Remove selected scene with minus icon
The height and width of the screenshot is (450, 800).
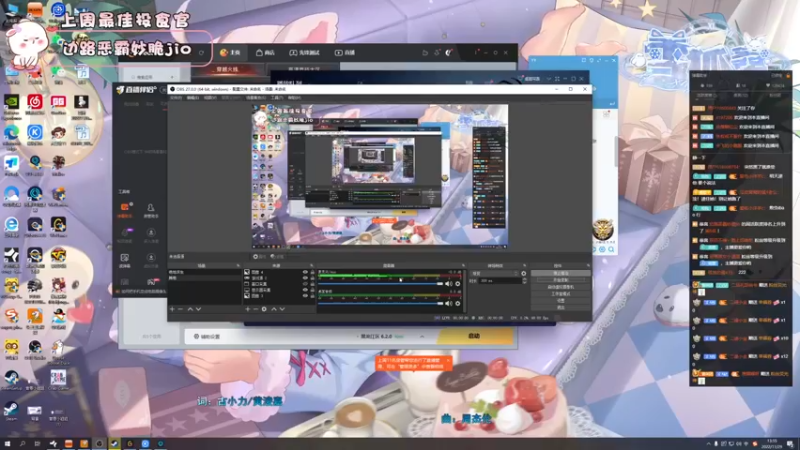180,309
